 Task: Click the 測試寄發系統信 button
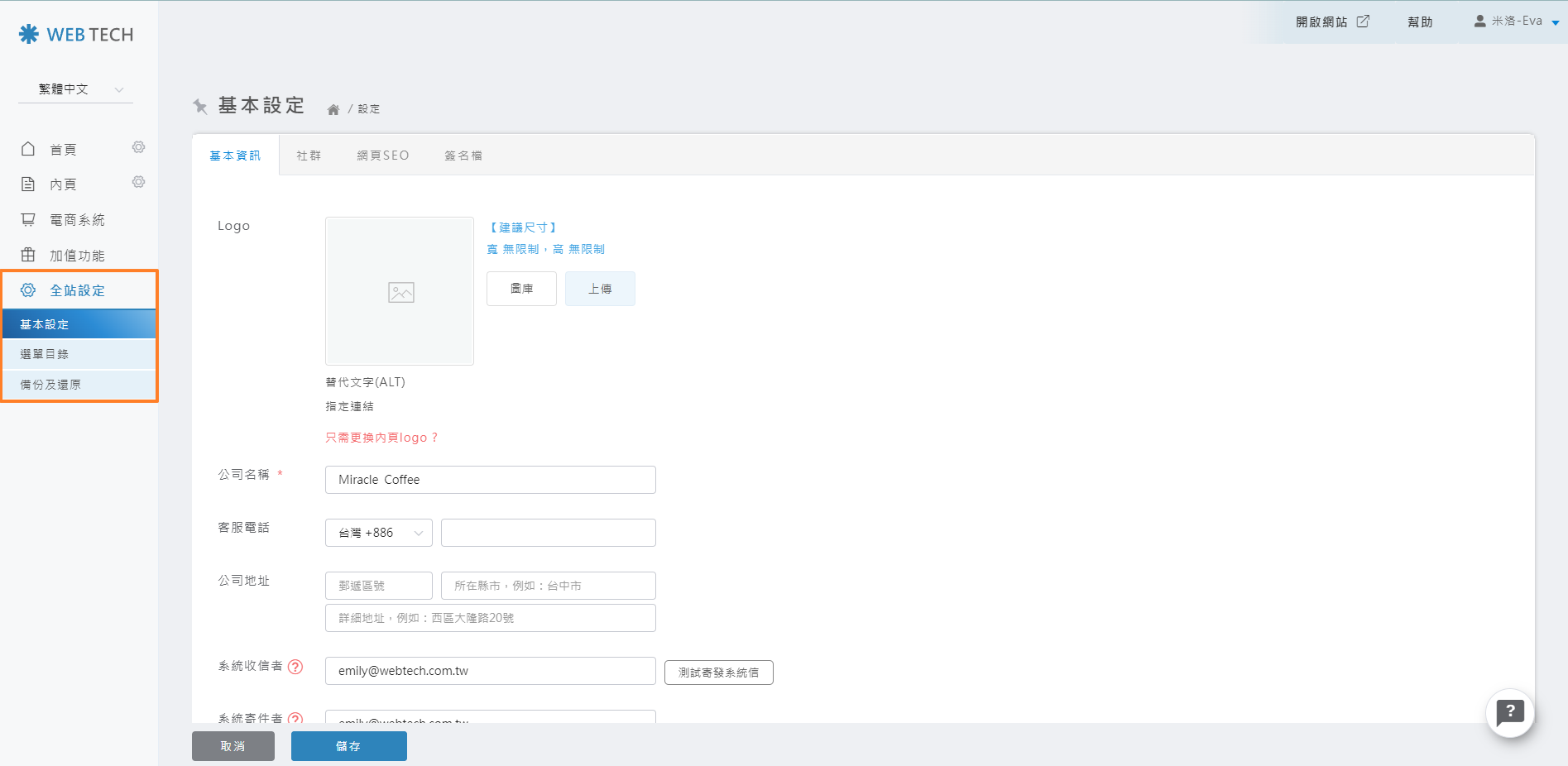(718, 673)
